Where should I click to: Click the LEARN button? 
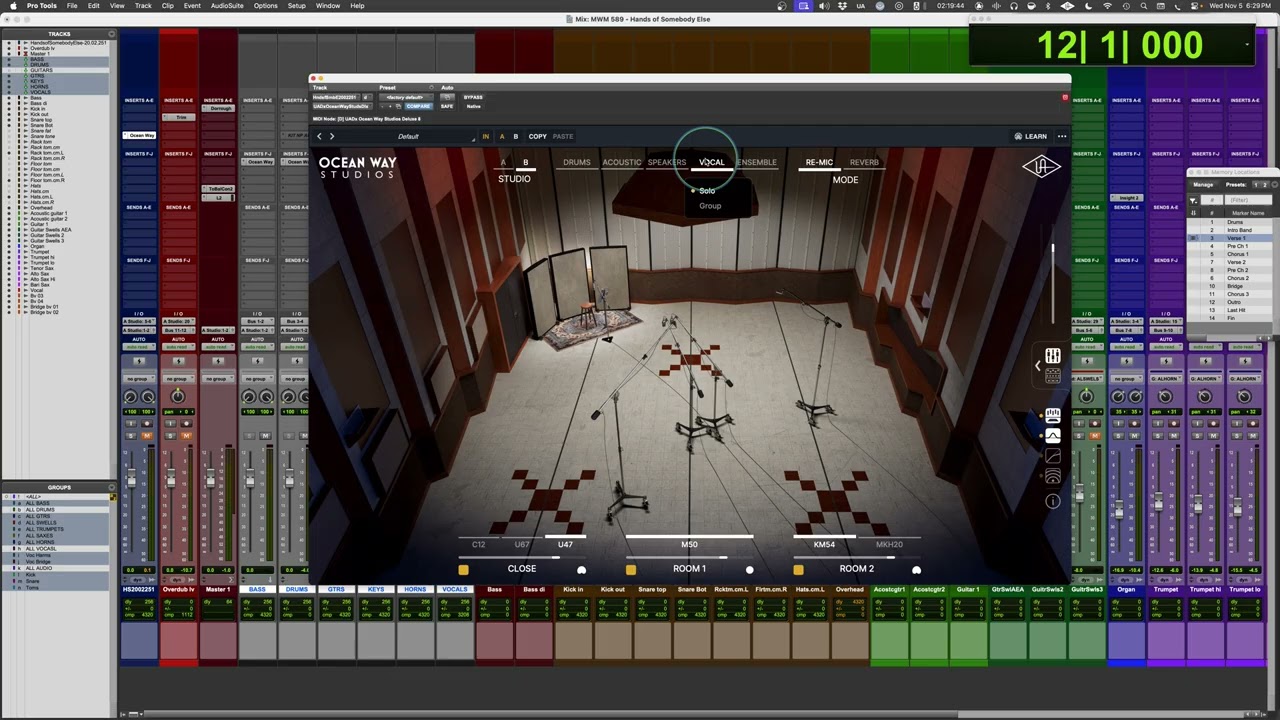(x=1031, y=136)
